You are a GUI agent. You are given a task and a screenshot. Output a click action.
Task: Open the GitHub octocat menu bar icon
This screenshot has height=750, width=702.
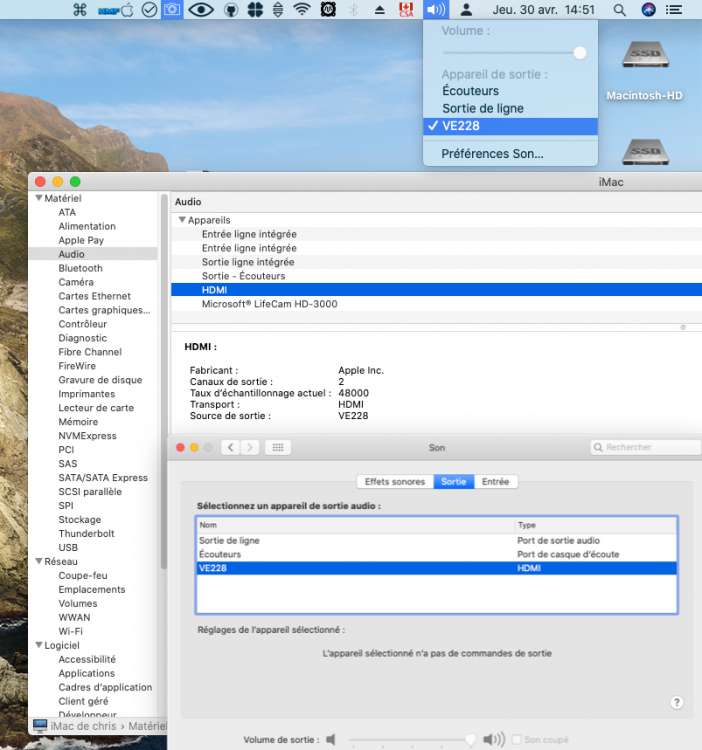(x=231, y=10)
